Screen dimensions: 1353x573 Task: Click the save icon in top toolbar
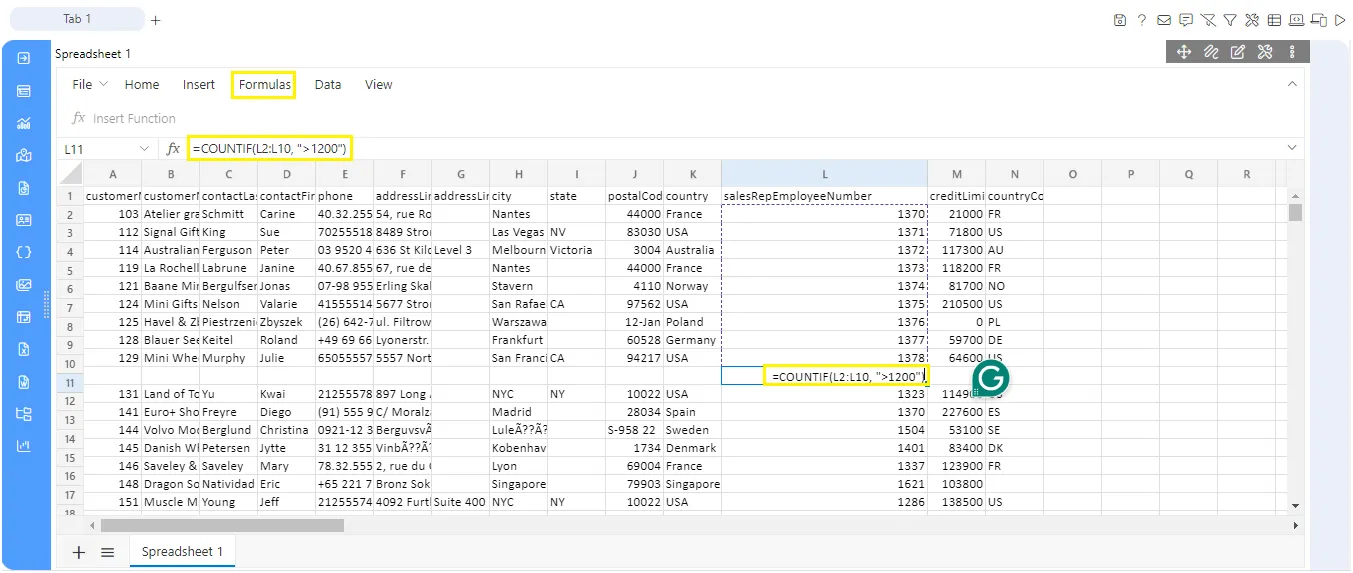[x=1120, y=19]
